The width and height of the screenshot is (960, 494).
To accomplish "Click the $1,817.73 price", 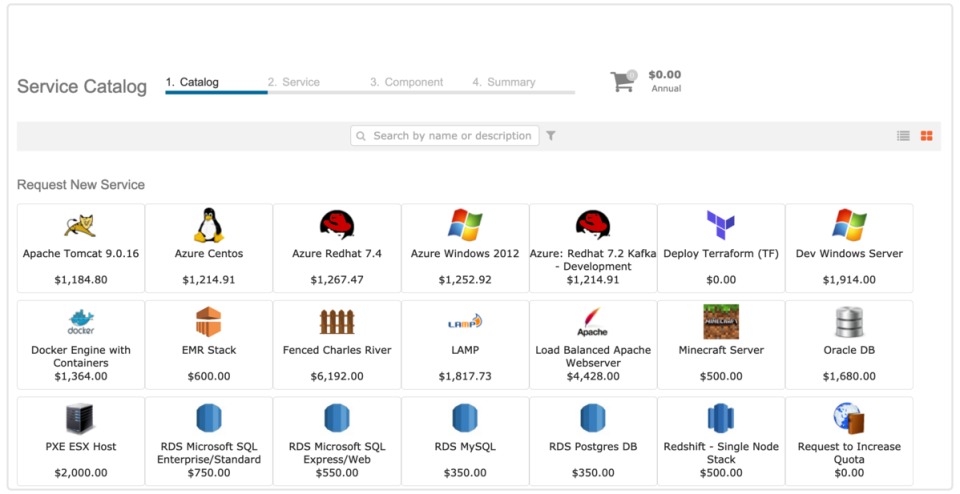I will click(x=465, y=376).
